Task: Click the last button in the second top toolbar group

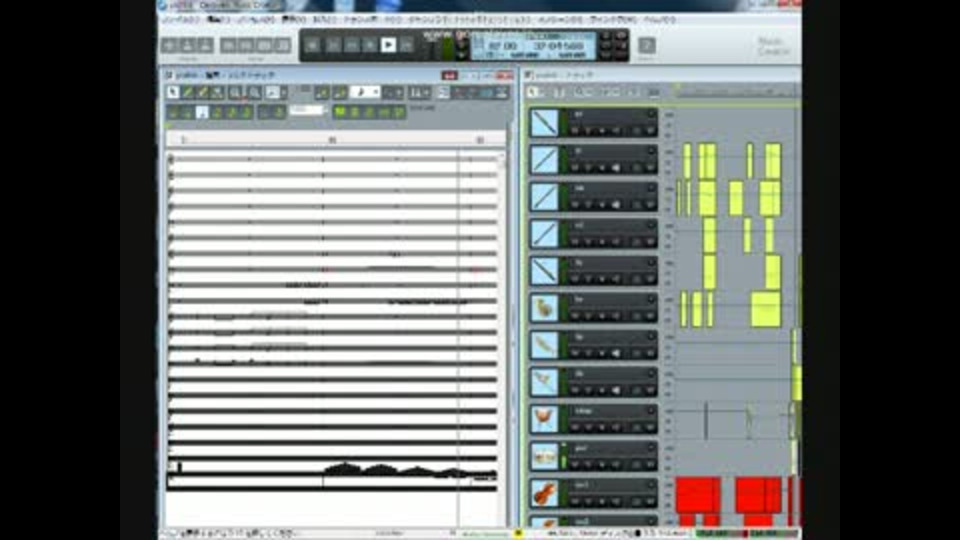Action: point(282,45)
